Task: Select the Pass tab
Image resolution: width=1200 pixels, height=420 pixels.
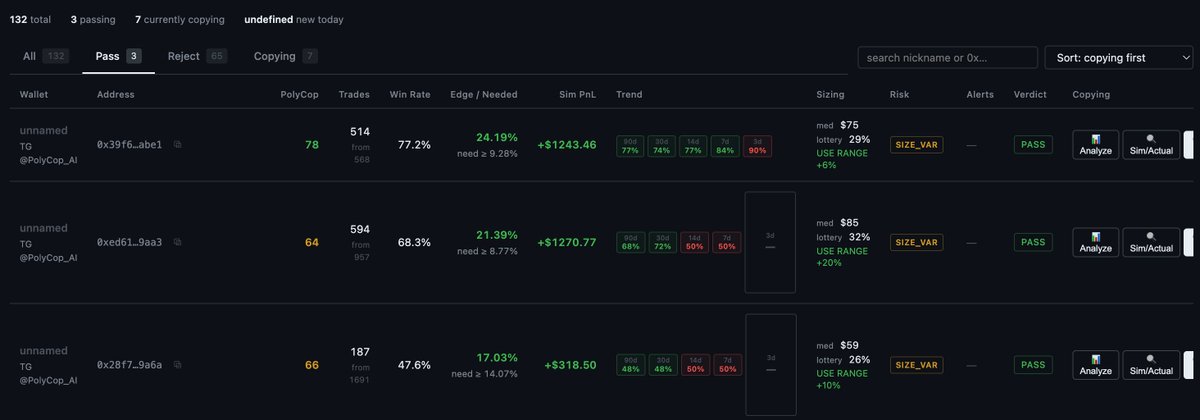Action: coord(118,57)
